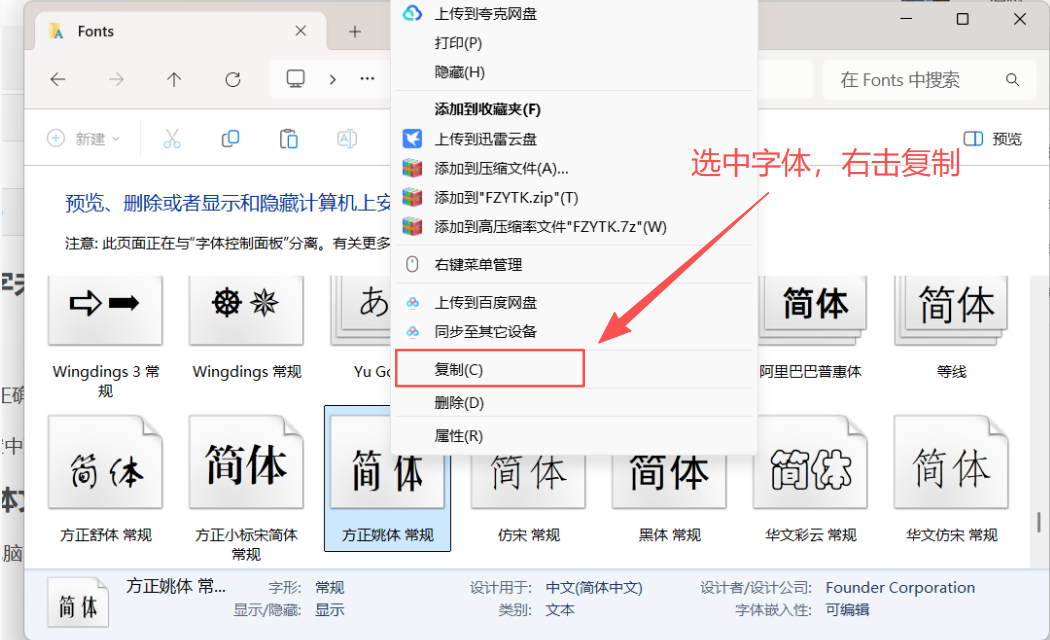Choose 添加到收藏夹(F) from context menu

tap(575, 108)
